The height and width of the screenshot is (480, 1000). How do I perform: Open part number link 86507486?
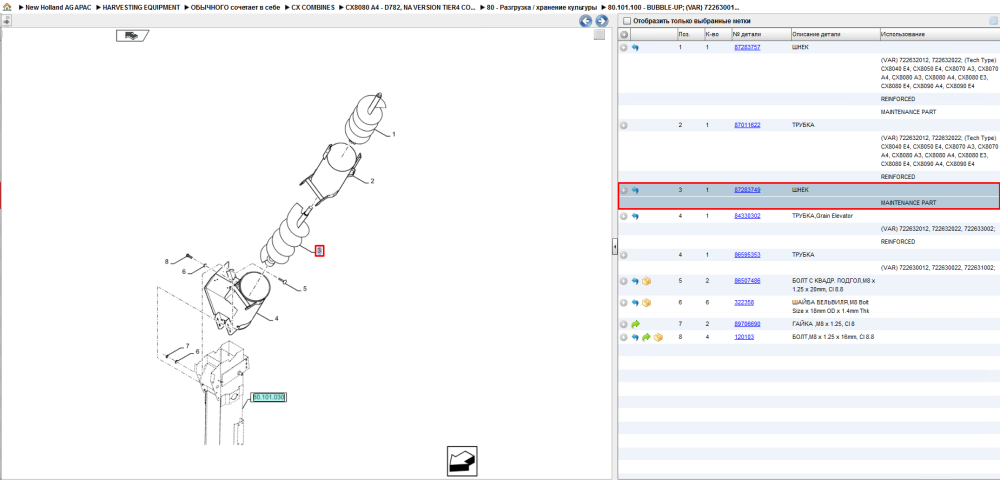tap(747, 281)
